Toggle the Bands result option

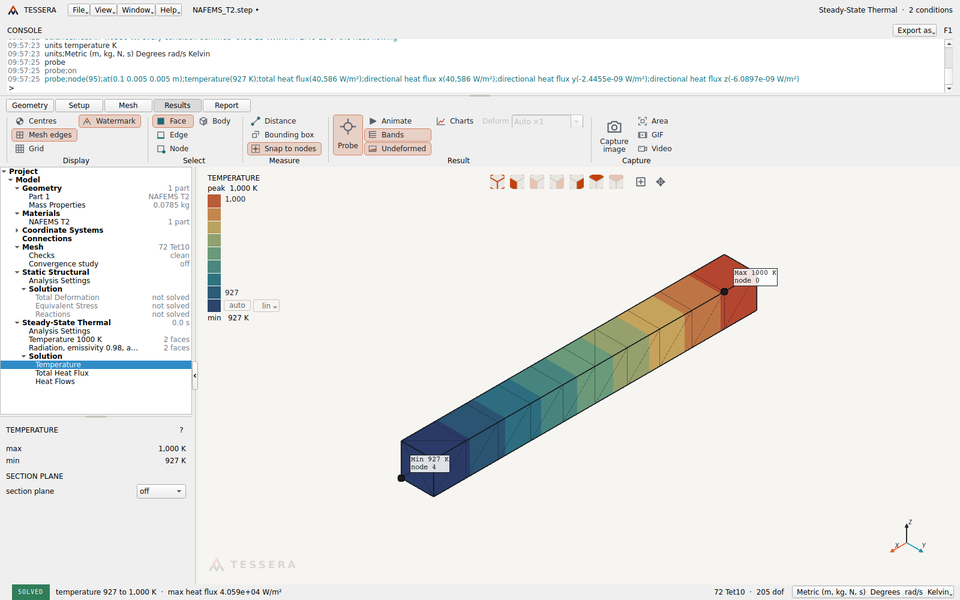tap(398, 135)
